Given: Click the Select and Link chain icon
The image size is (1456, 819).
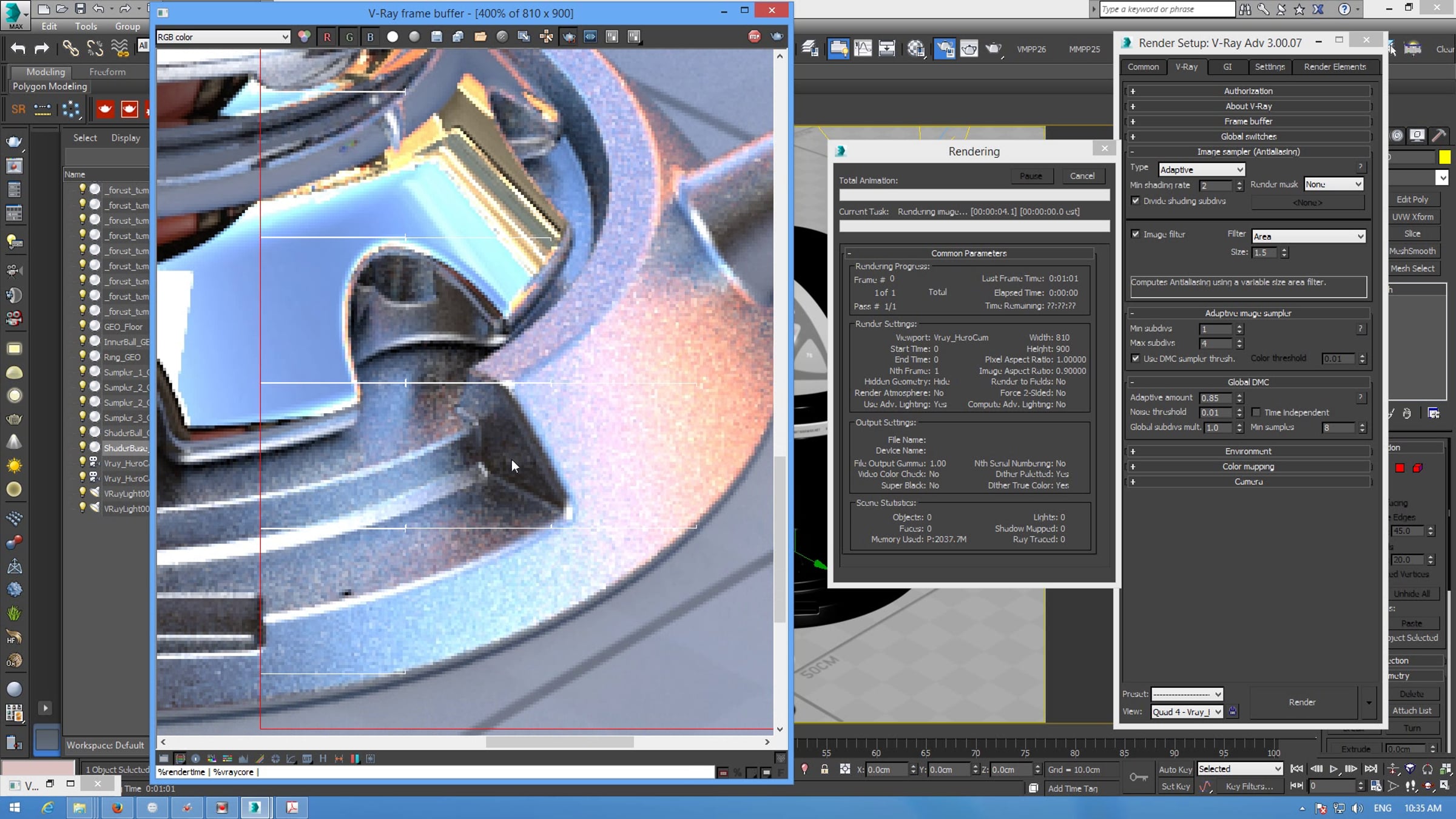Looking at the screenshot, I should point(70,49).
